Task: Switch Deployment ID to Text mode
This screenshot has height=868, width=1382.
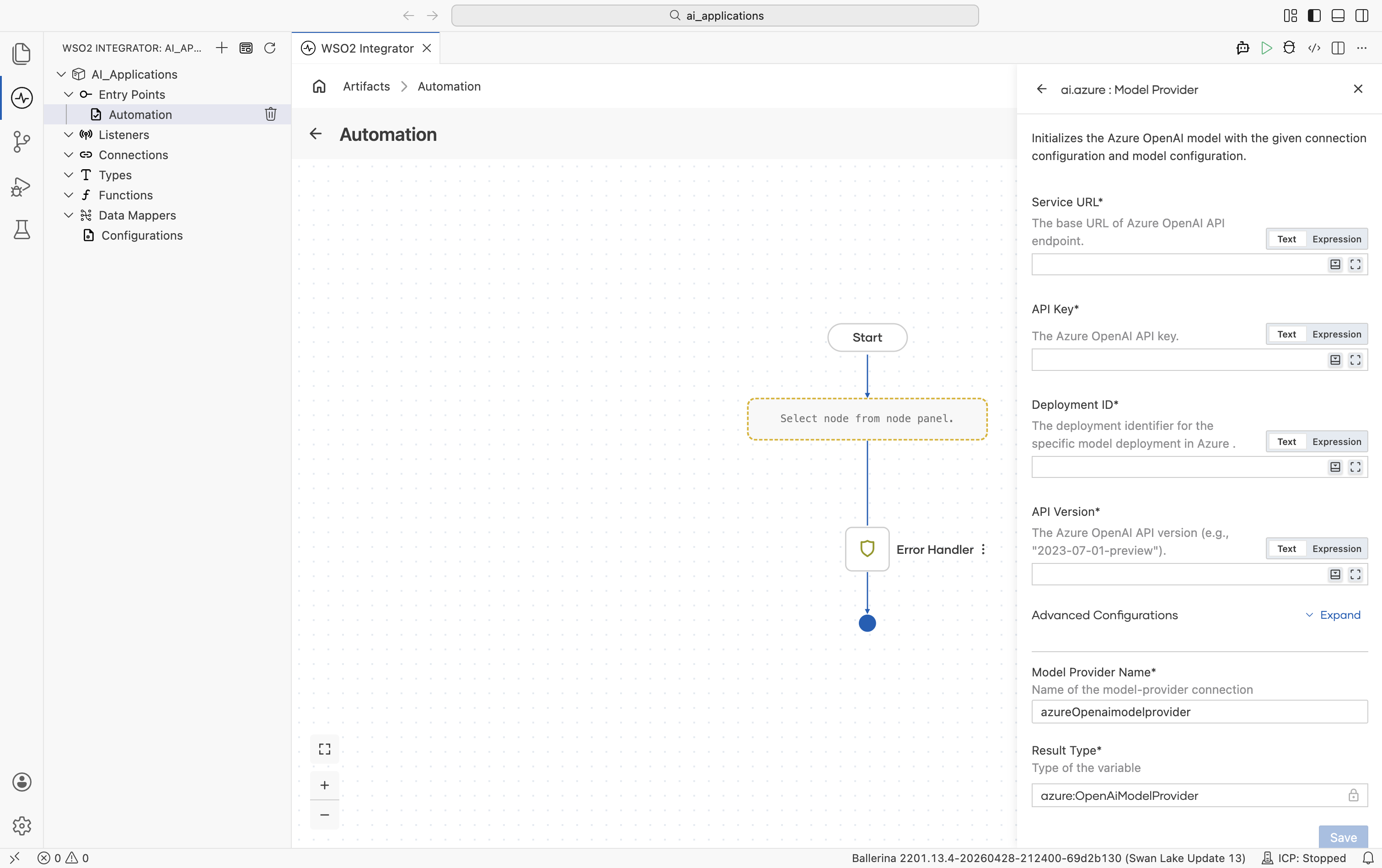Action: [x=1286, y=441]
